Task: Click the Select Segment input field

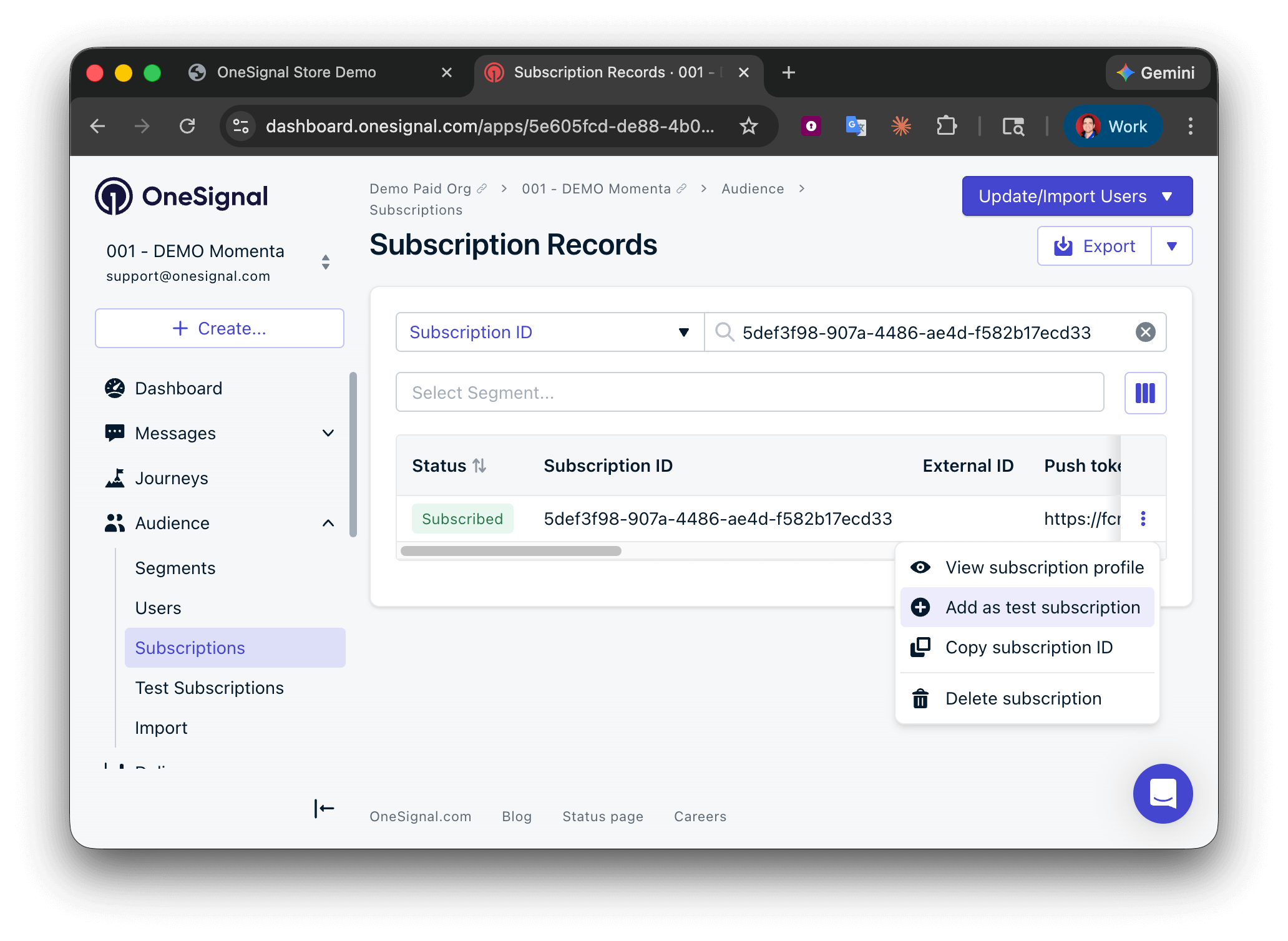Action: 749,392
